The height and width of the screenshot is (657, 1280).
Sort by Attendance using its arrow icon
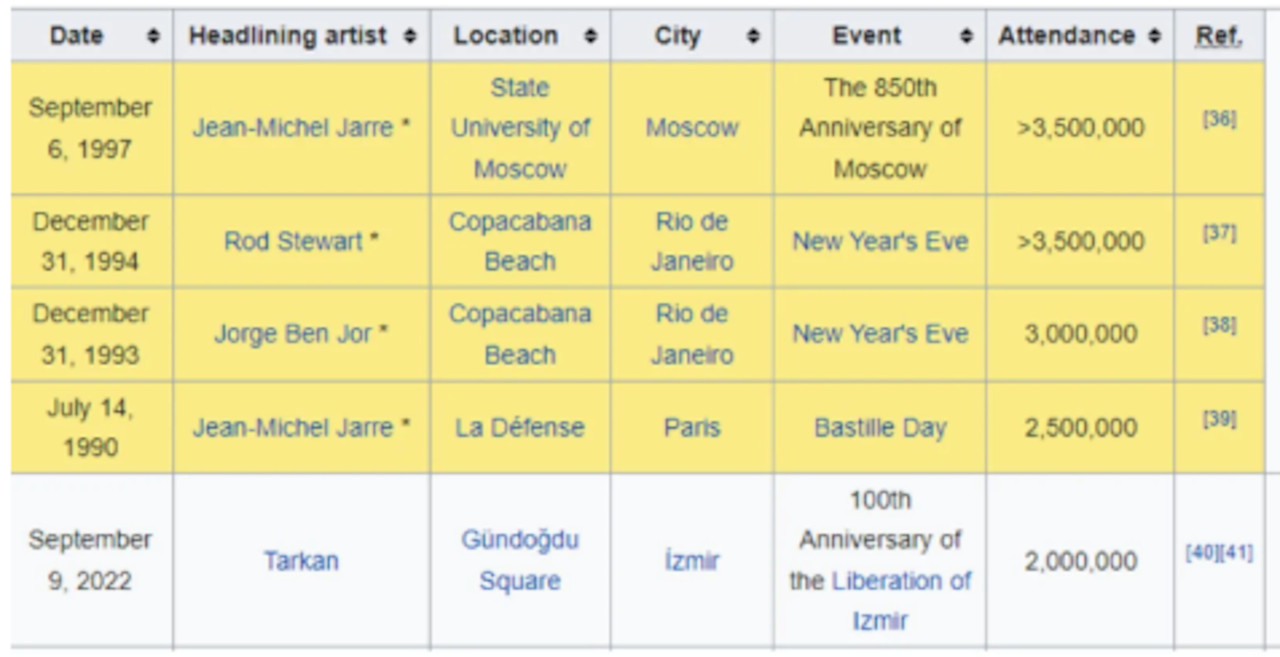[x=1155, y=36]
